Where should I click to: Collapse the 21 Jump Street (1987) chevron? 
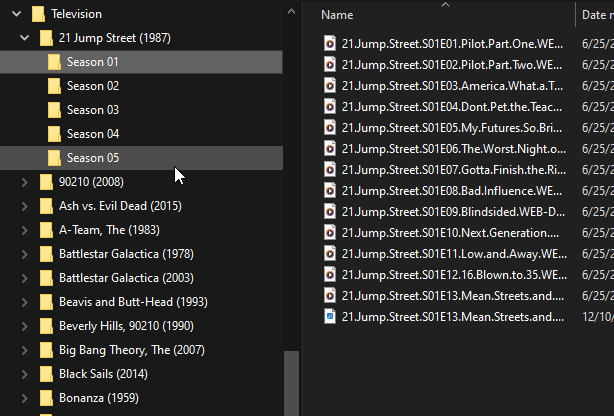(24, 38)
